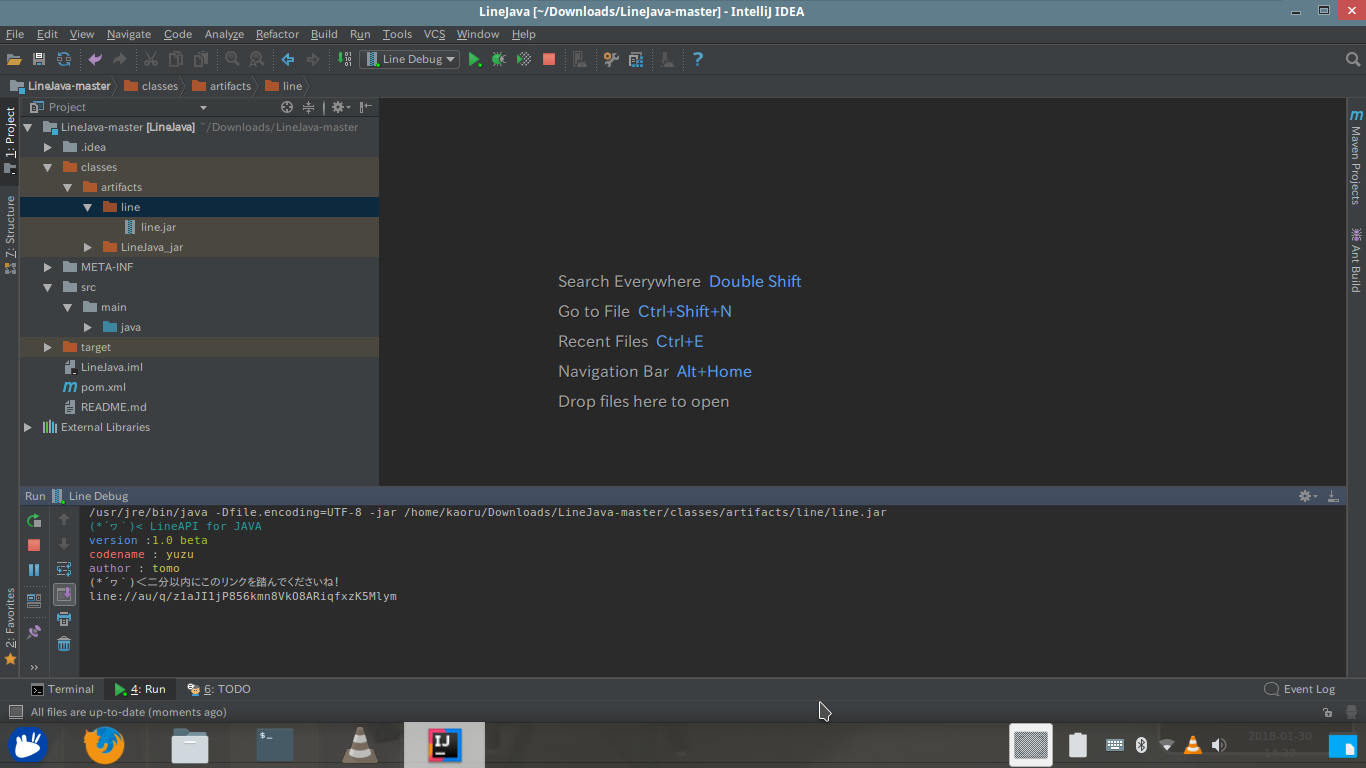This screenshot has height=768, width=1366.
Task: Open the VCS menu
Action: (434, 34)
